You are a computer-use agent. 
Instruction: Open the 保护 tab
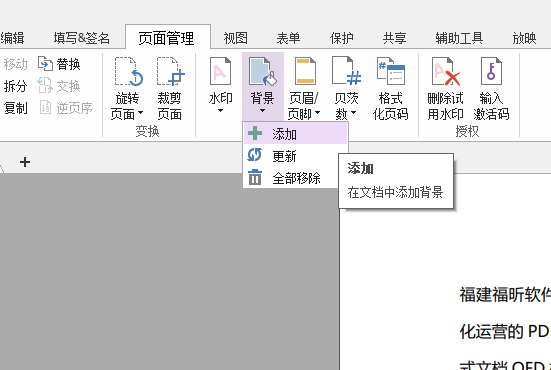click(x=341, y=38)
